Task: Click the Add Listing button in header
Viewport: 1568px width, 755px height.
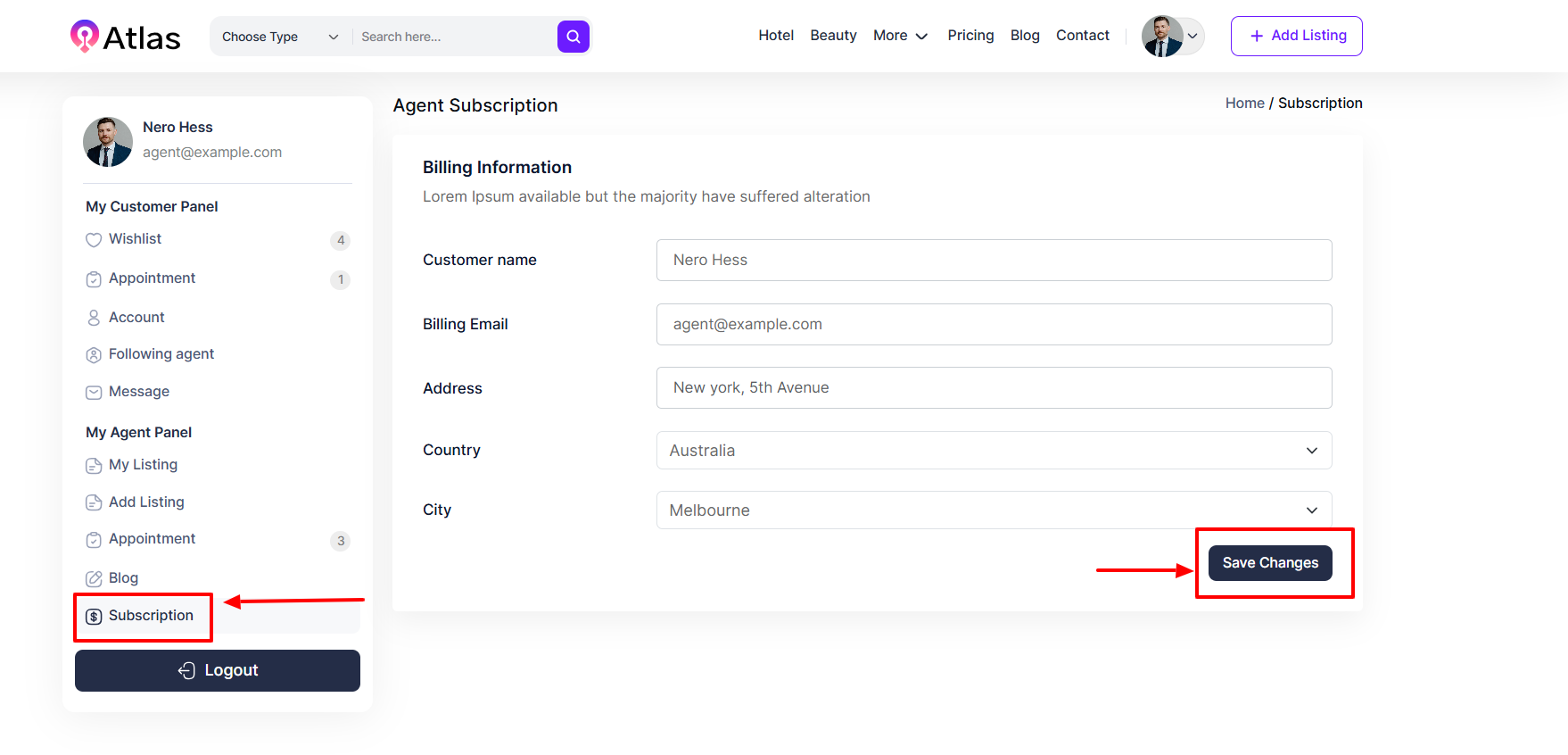Action: pyautogui.click(x=1296, y=36)
